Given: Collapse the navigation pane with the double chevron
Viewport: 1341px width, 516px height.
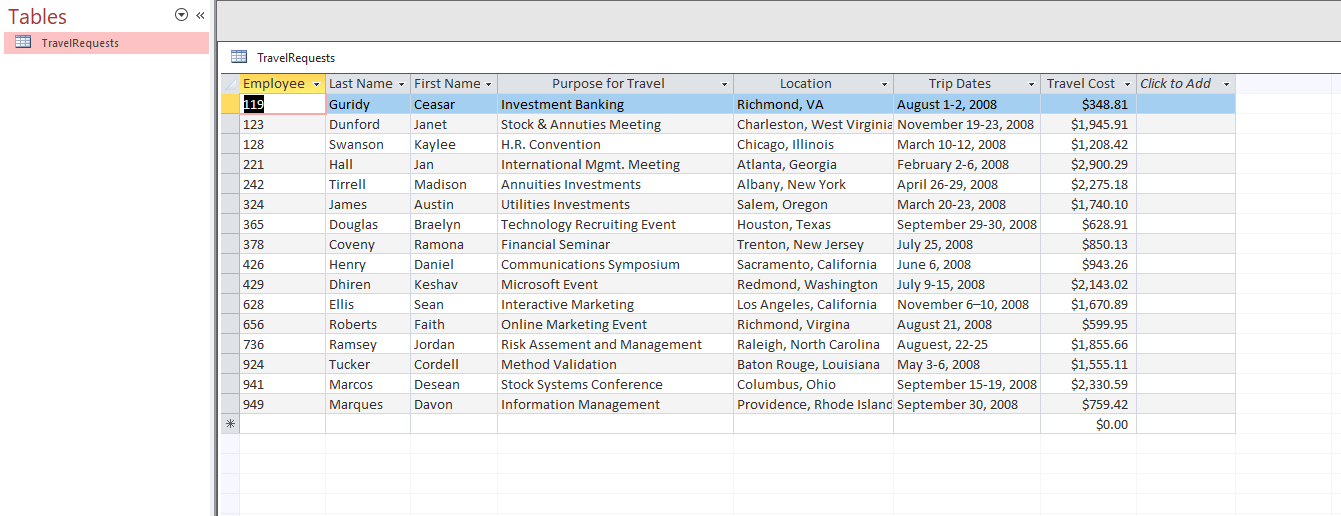Looking at the screenshot, I should 200,15.
